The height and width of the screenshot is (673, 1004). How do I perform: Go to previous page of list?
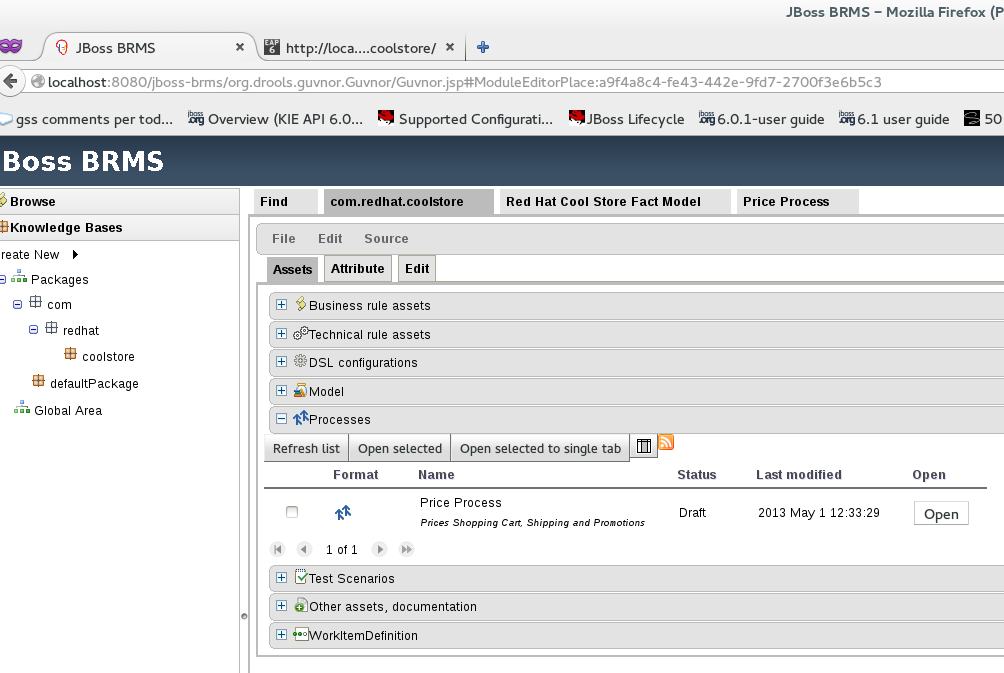tap(304, 549)
